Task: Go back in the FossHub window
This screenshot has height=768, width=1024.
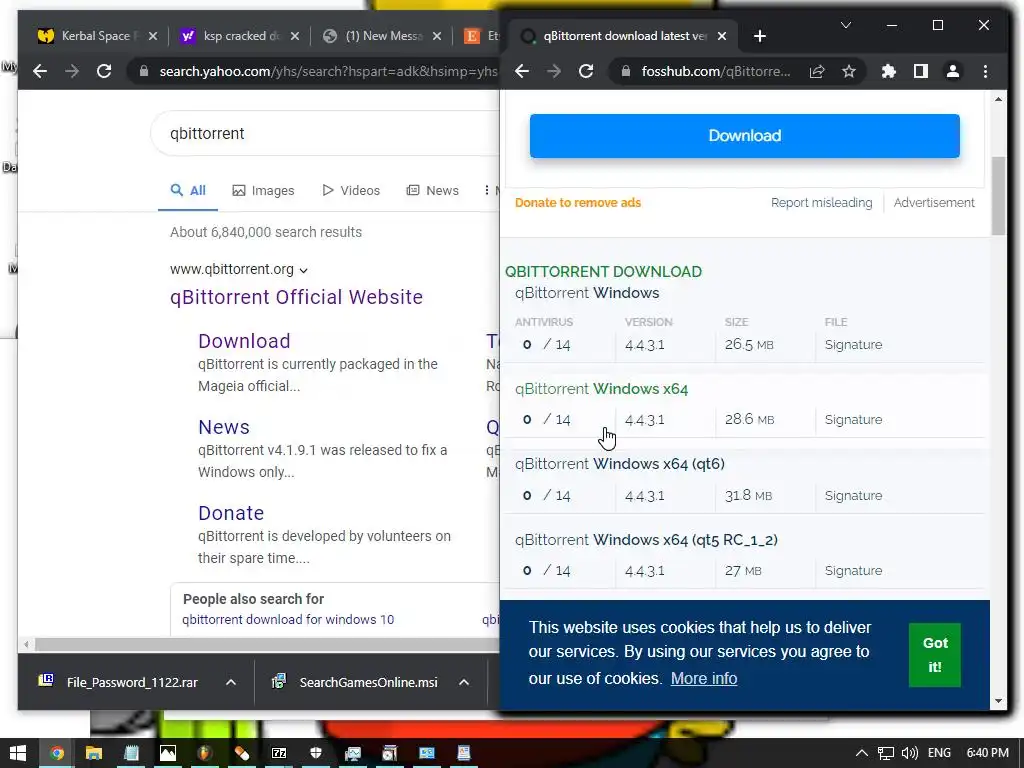Action: [522, 71]
